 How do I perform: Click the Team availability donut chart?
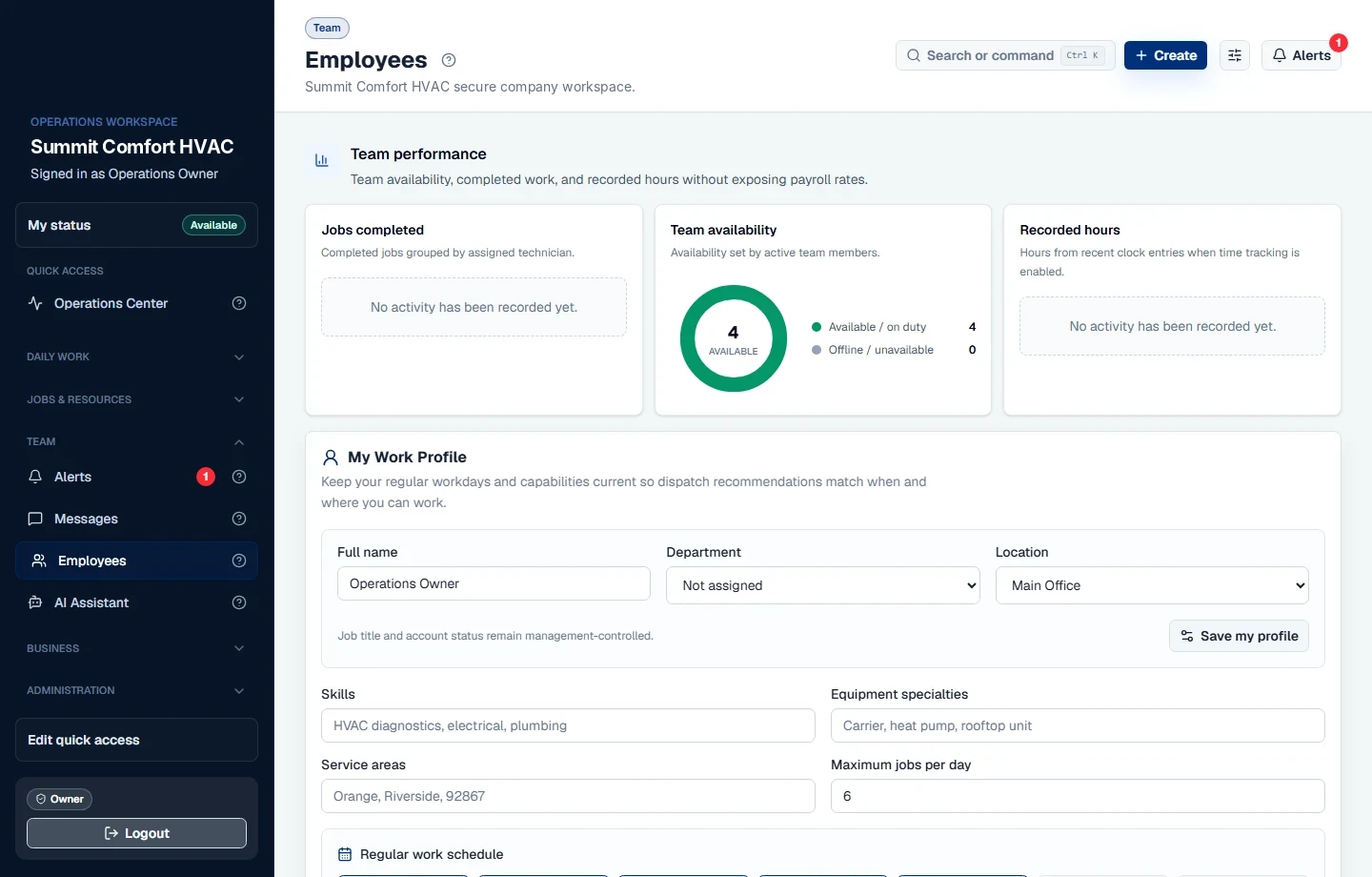[x=734, y=338]
